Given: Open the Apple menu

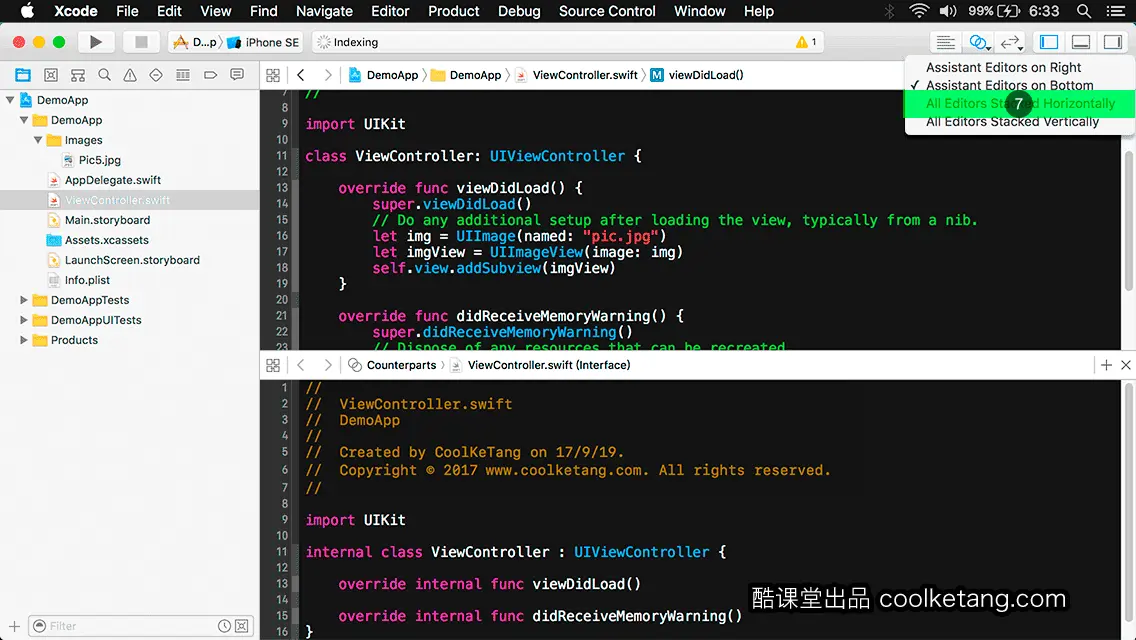Looking at the screenshot, I should click(x=27, y=11).
